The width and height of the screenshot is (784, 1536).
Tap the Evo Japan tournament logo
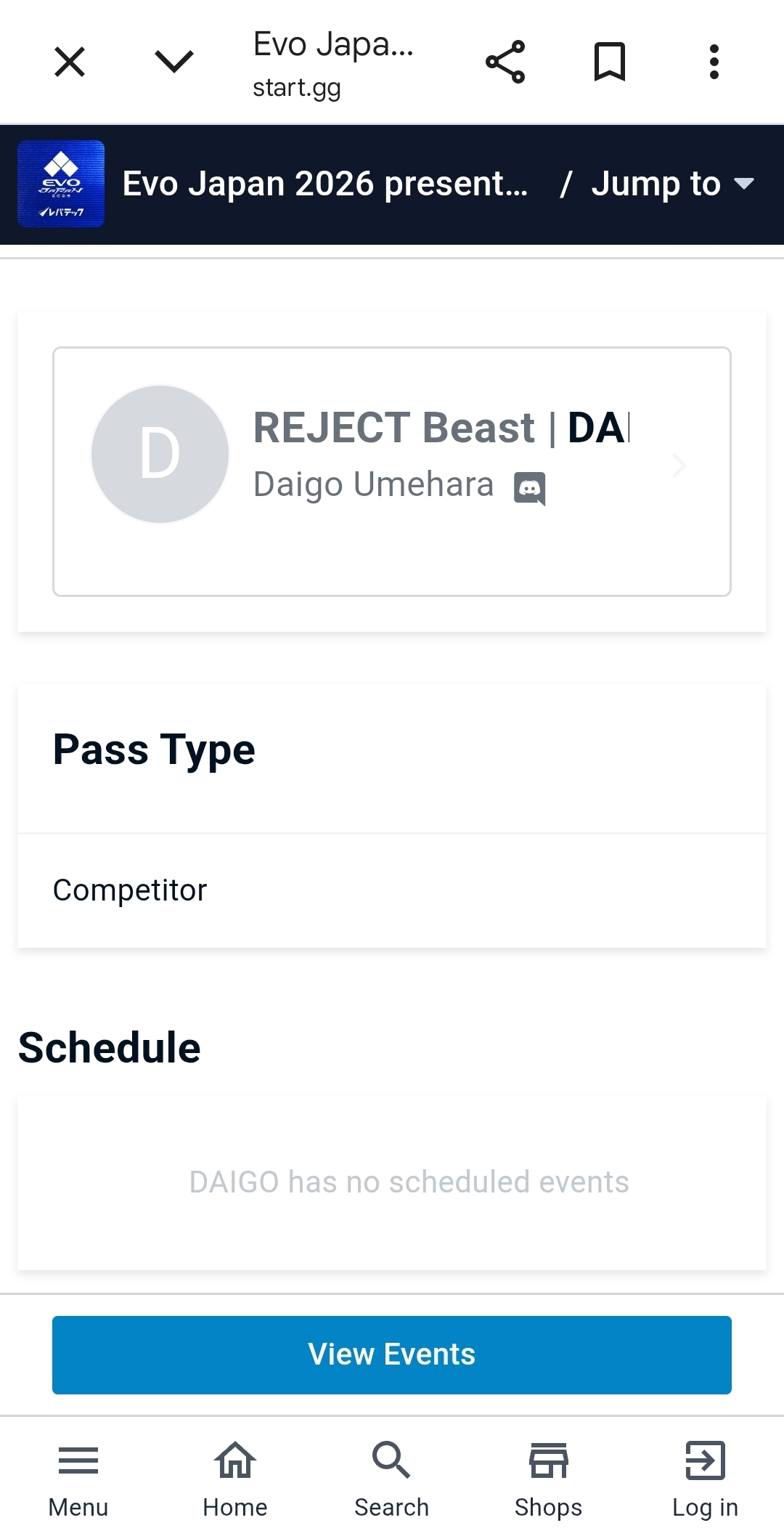[61, 184]
